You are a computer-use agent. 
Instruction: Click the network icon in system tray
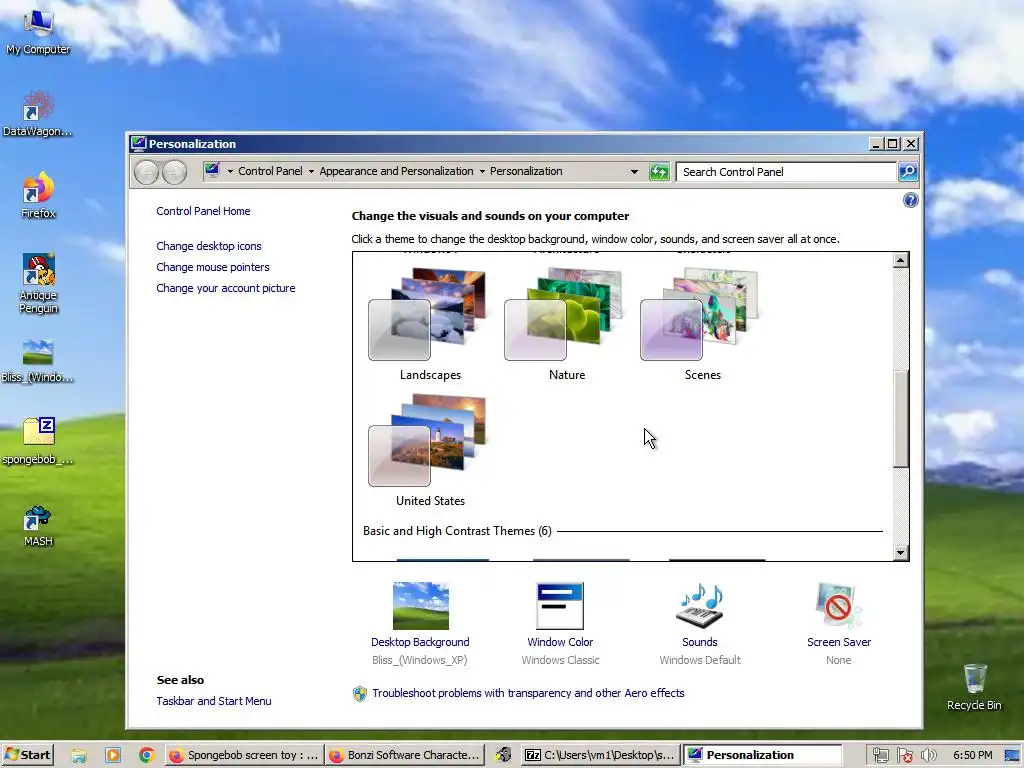pyautogui.click(x=880, y=755)
